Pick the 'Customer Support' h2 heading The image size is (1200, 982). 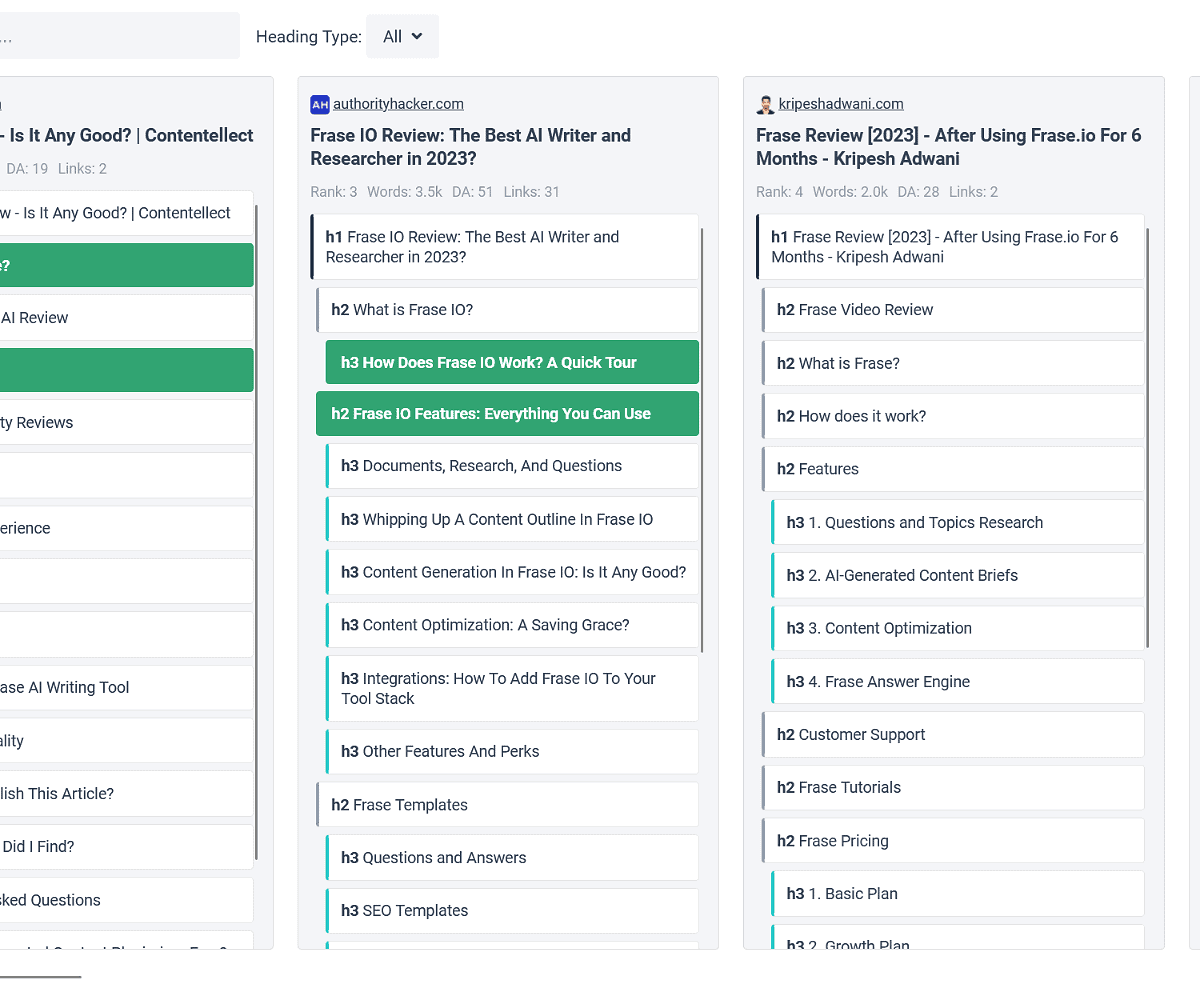pyautogui.click(x=953, y=735)
